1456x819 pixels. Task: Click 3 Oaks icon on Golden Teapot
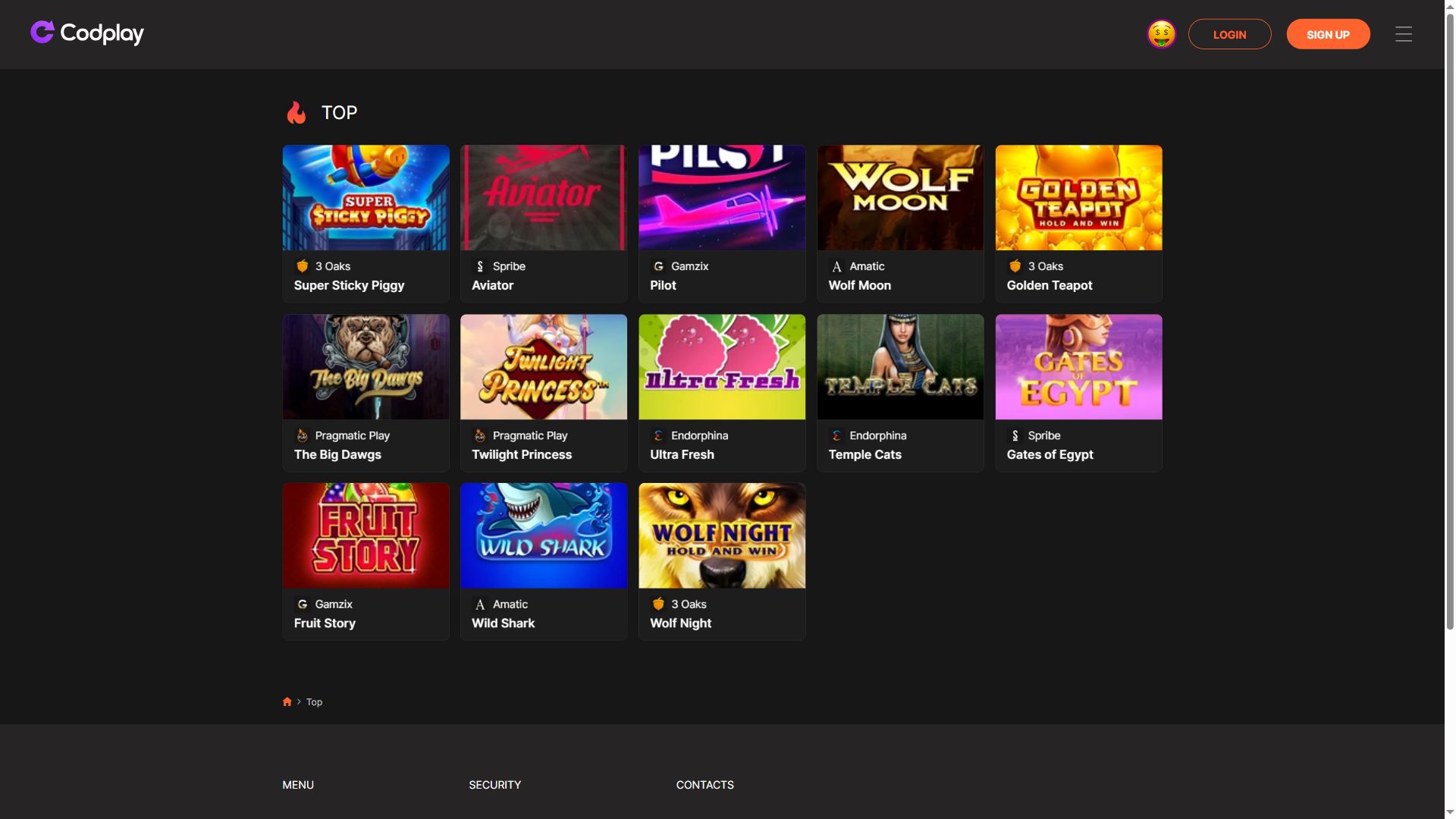1015,266
